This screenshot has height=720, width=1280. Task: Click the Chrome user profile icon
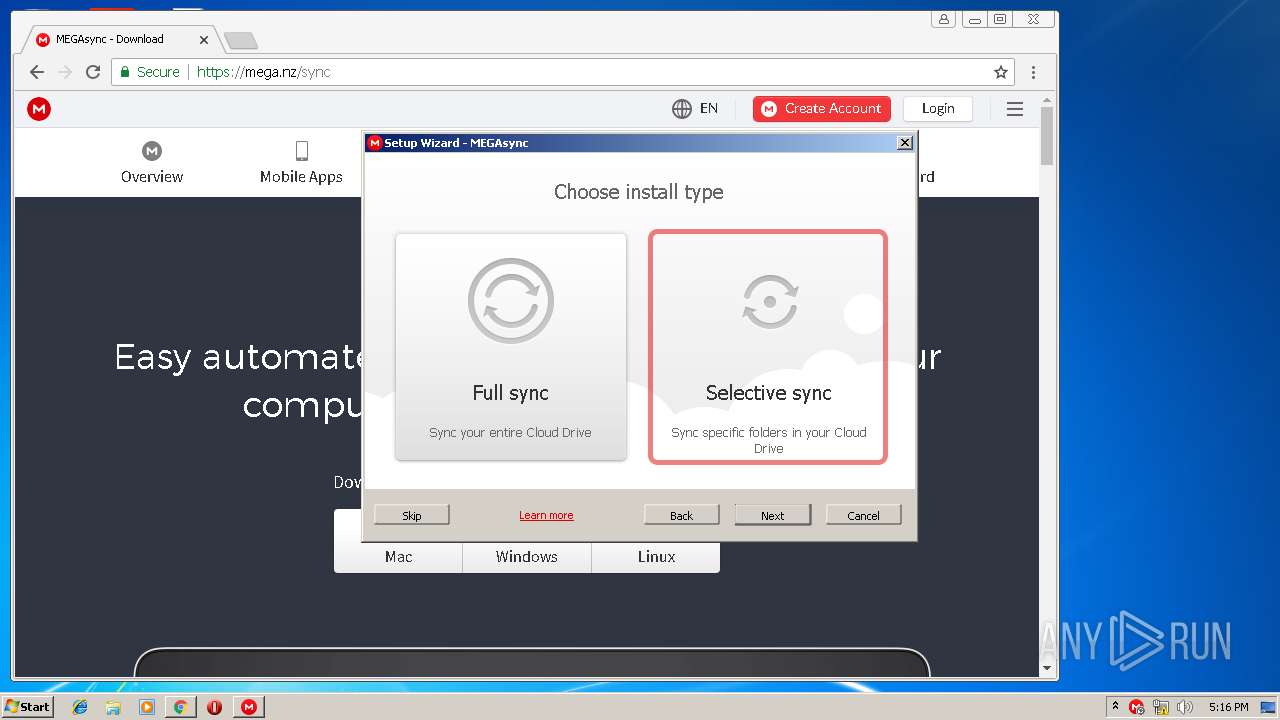click(943, 19)
